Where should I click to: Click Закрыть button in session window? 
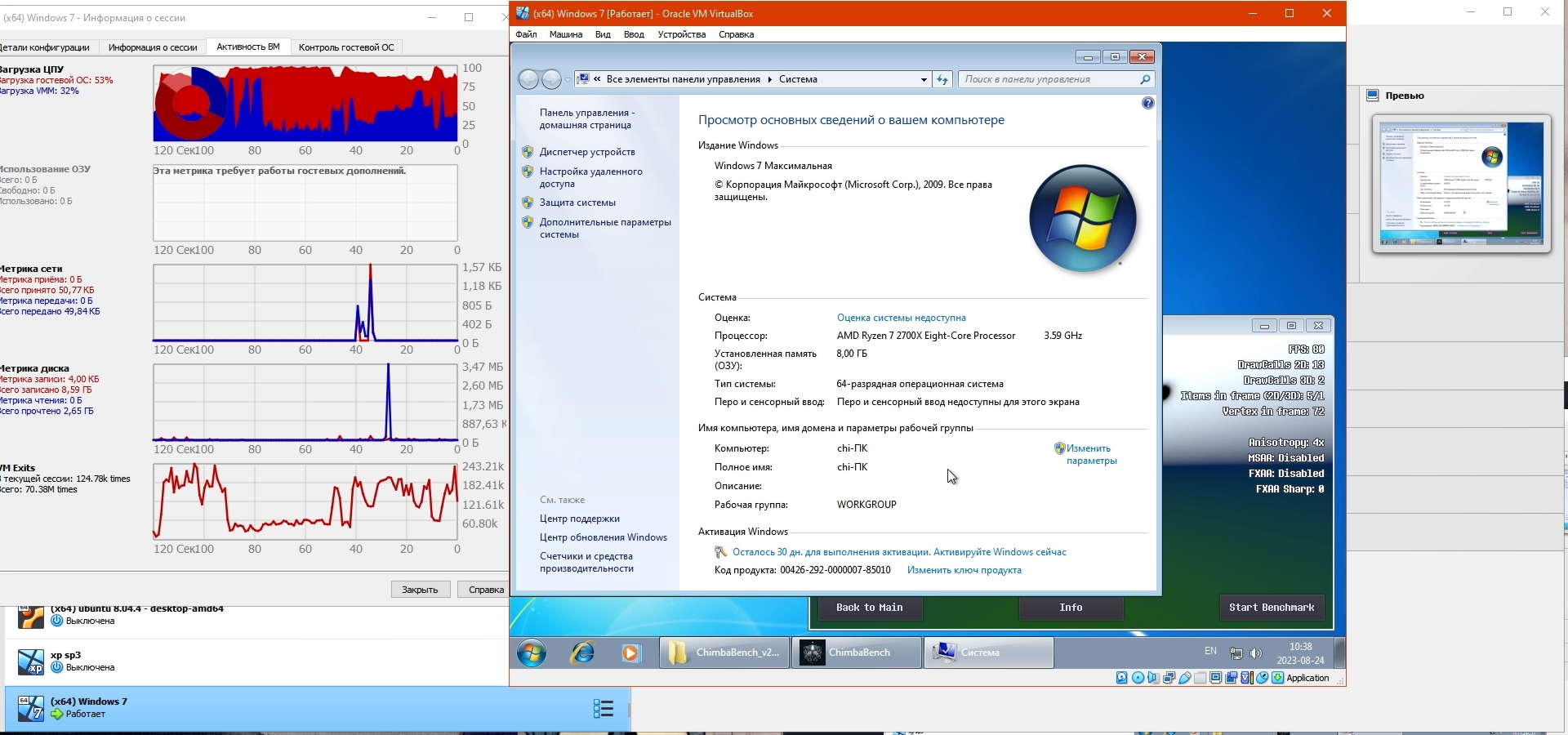pos(420,590)
